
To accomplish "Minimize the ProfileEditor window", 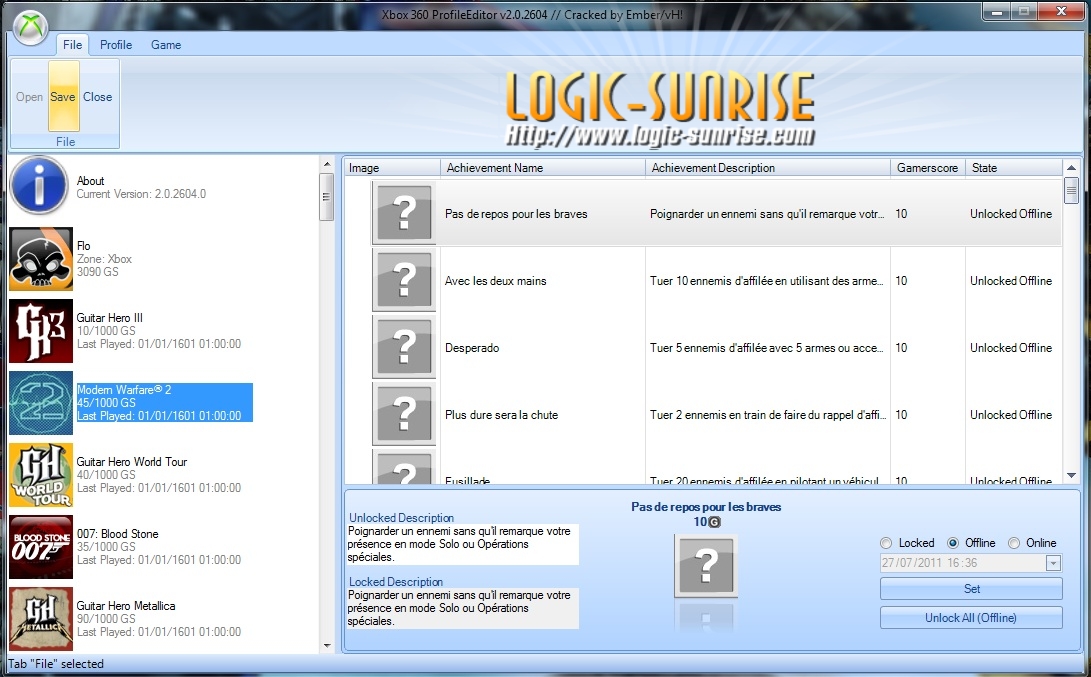I will click(x=996, y=12).
